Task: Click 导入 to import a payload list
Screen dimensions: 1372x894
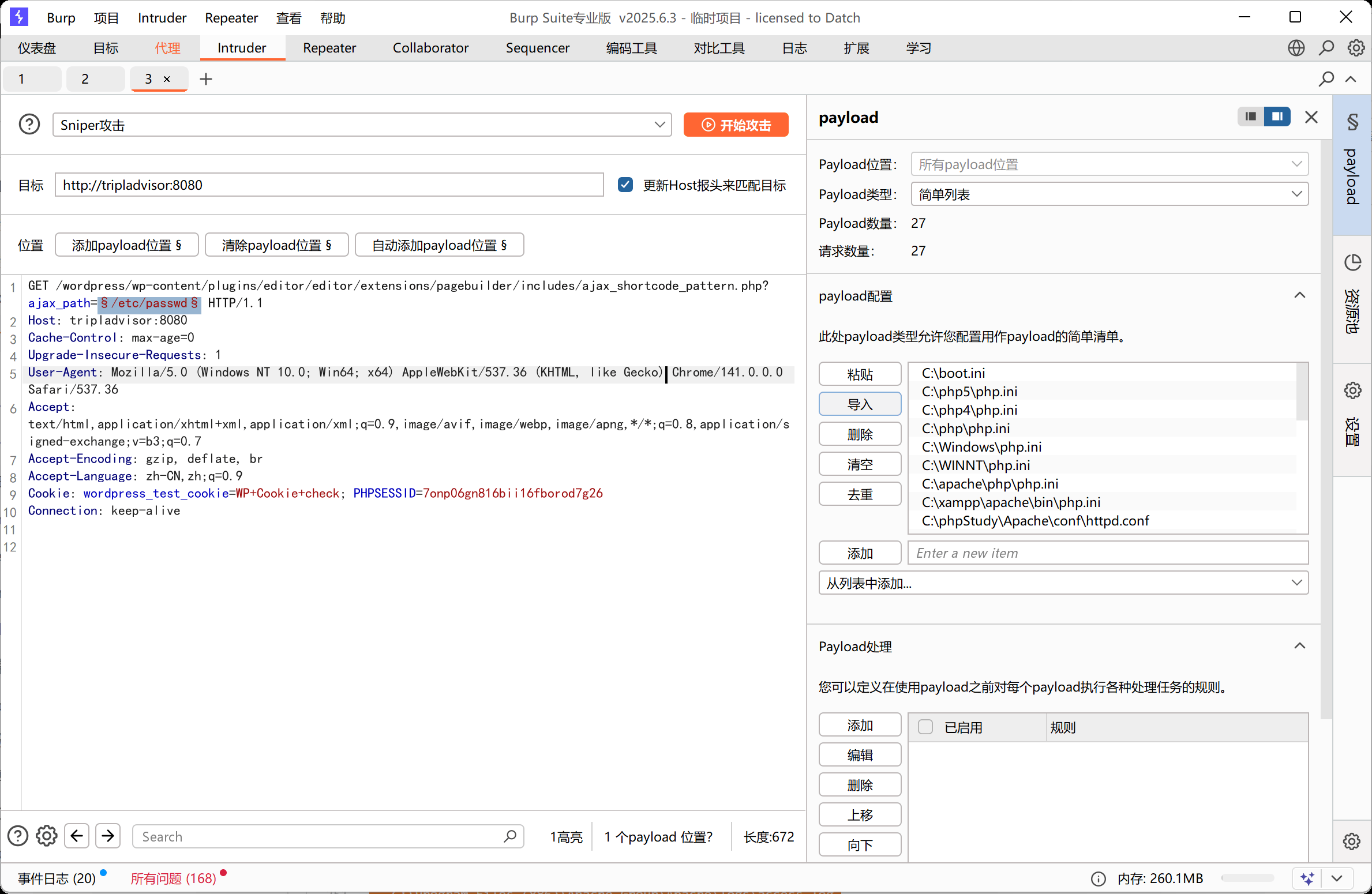Action: pyautogui.click(x=859, y=404)
